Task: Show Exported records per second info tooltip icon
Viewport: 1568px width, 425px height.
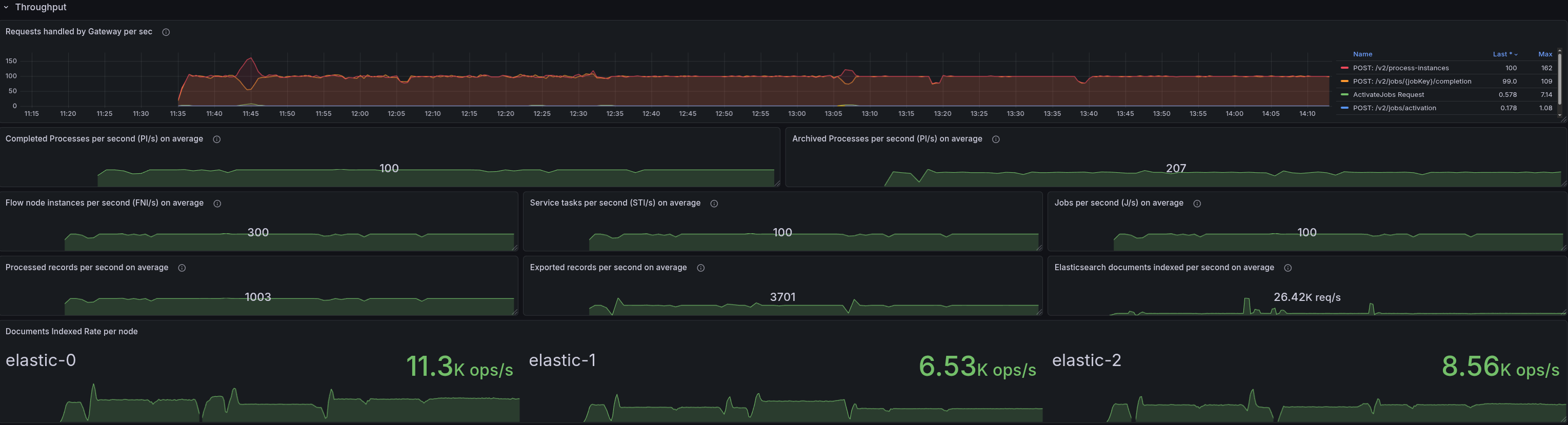Action: tap(700, 268)
